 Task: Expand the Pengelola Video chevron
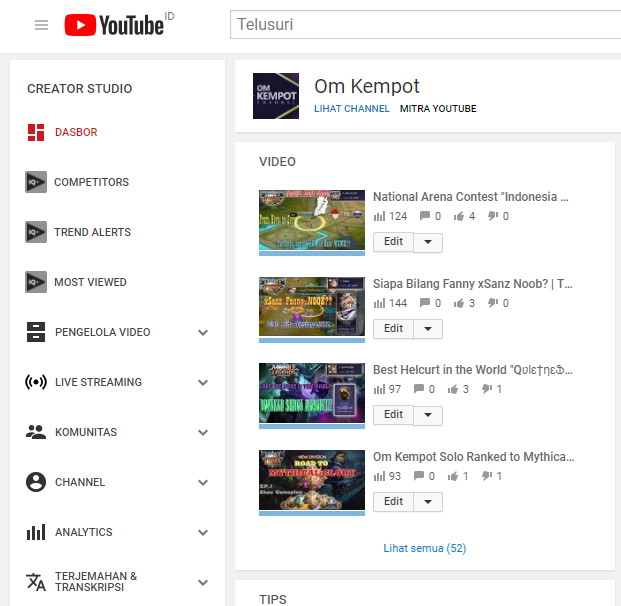(203, 332)
